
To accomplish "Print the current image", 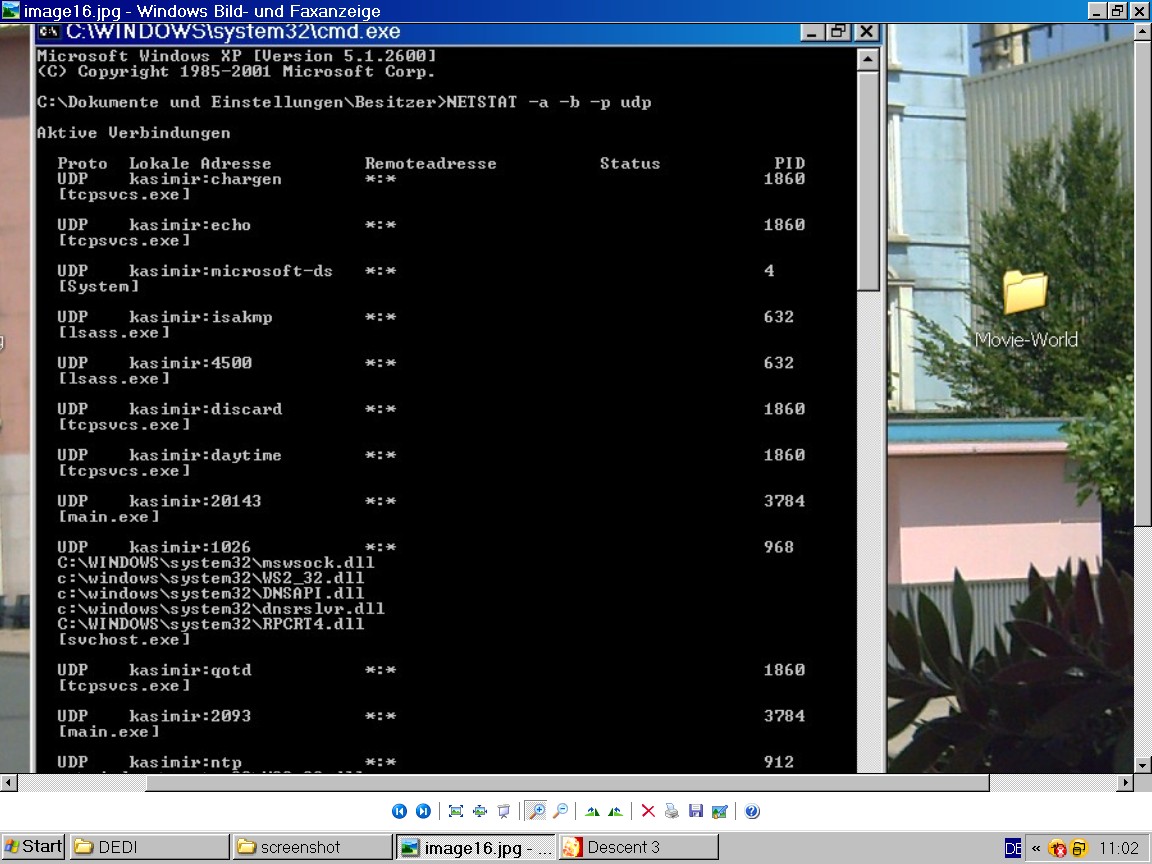I will click(x=672, y=811).
